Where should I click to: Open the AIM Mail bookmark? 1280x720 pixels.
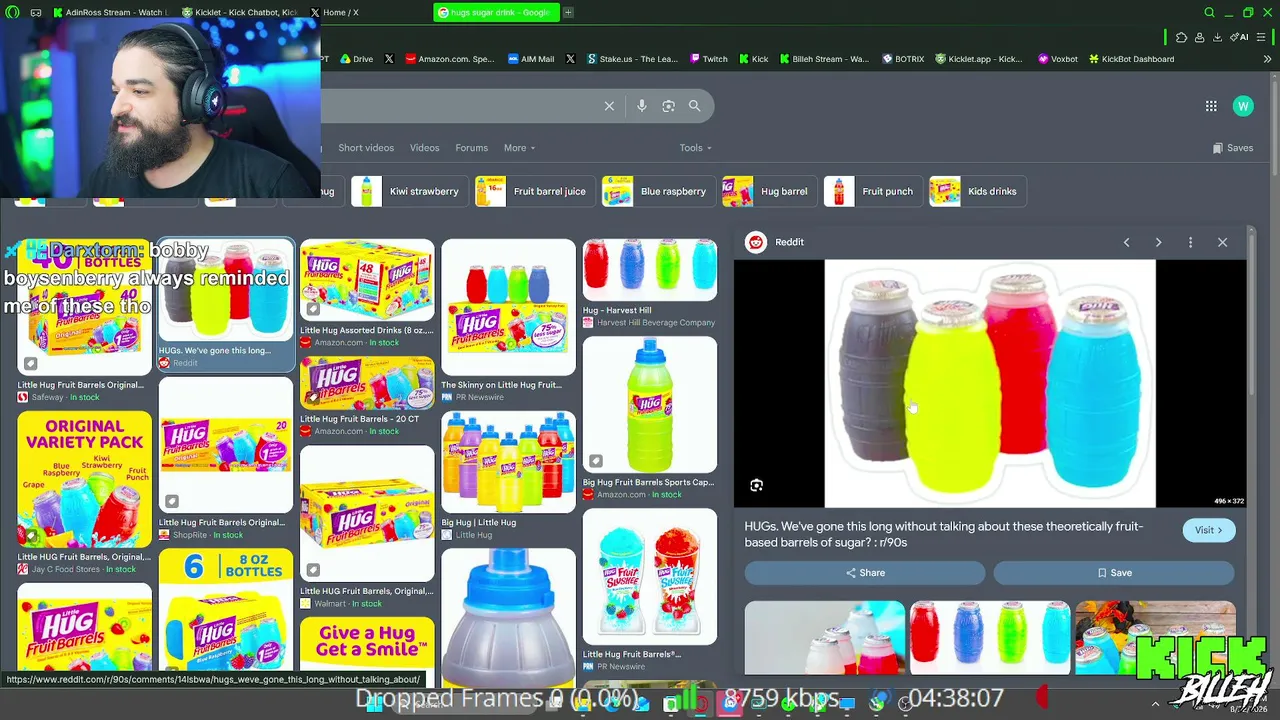pos(531,59)
